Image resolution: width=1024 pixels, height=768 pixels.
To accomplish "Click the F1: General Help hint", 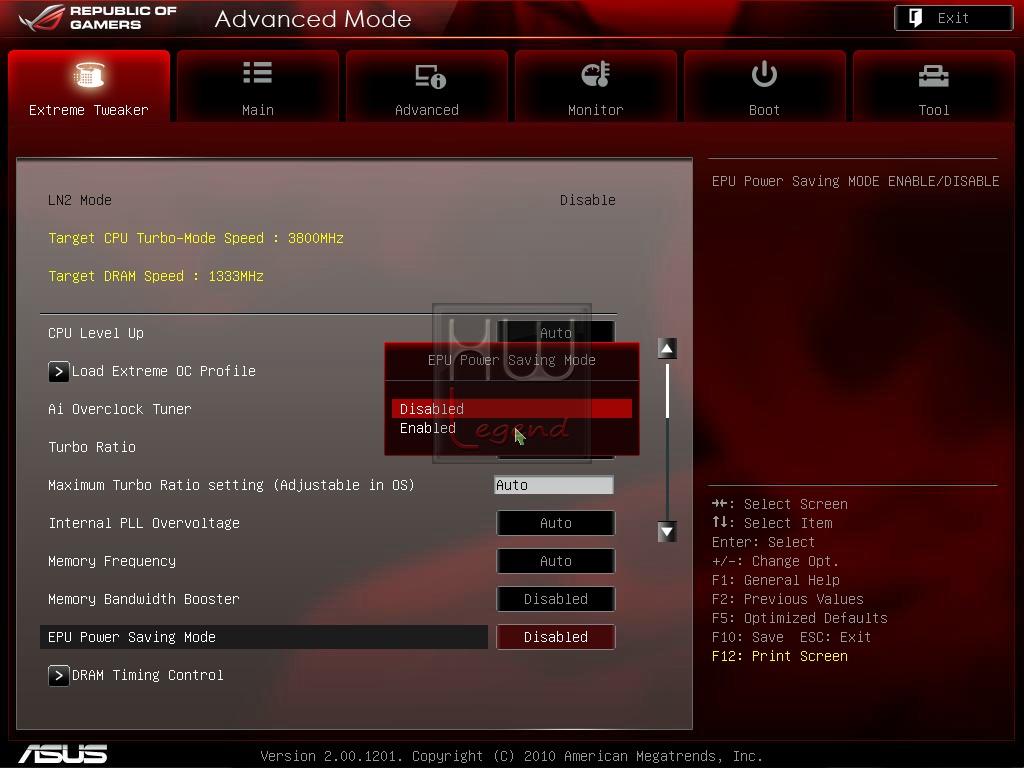I will click(x=776, y=580).
